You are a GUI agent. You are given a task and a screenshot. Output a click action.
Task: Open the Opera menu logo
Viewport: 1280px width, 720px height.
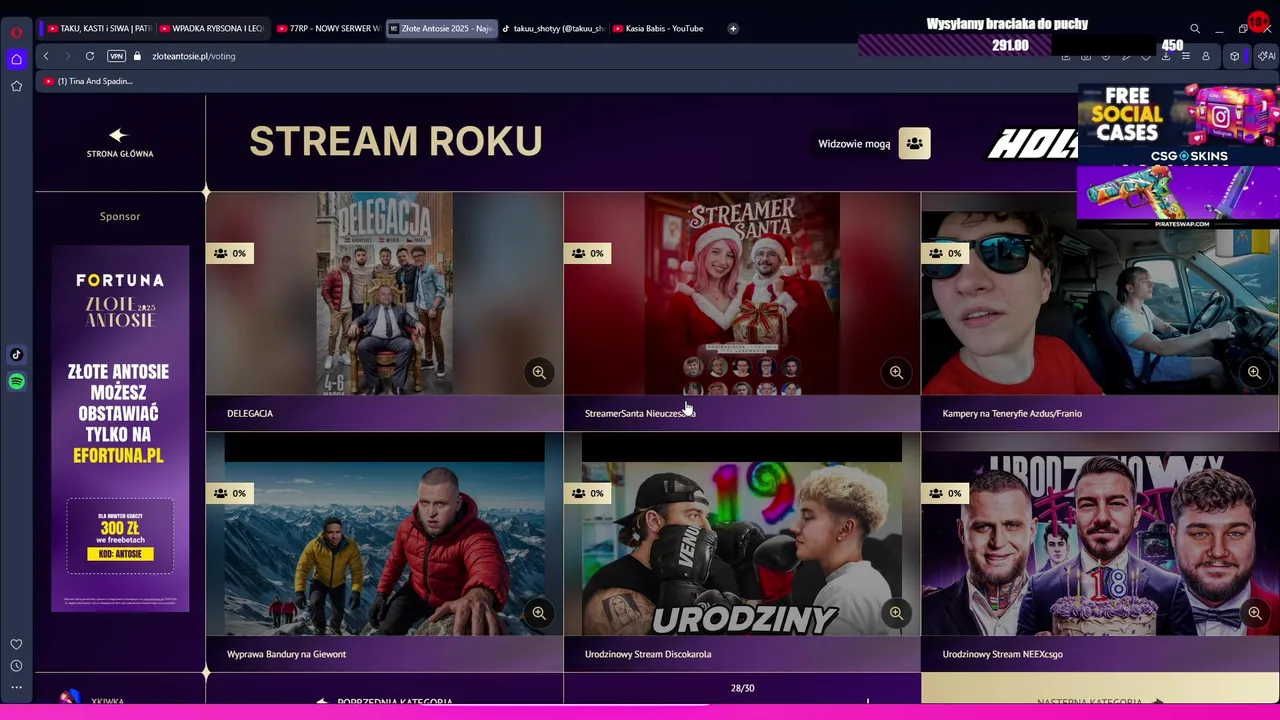tap(16, 32)
